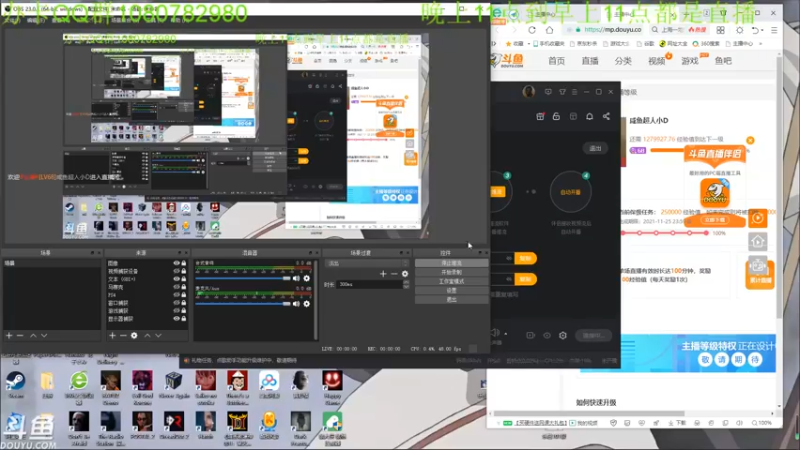Reload the page with the browser refresh icon
This screenshot has width=800, height=450.
[x=532, y=30]
